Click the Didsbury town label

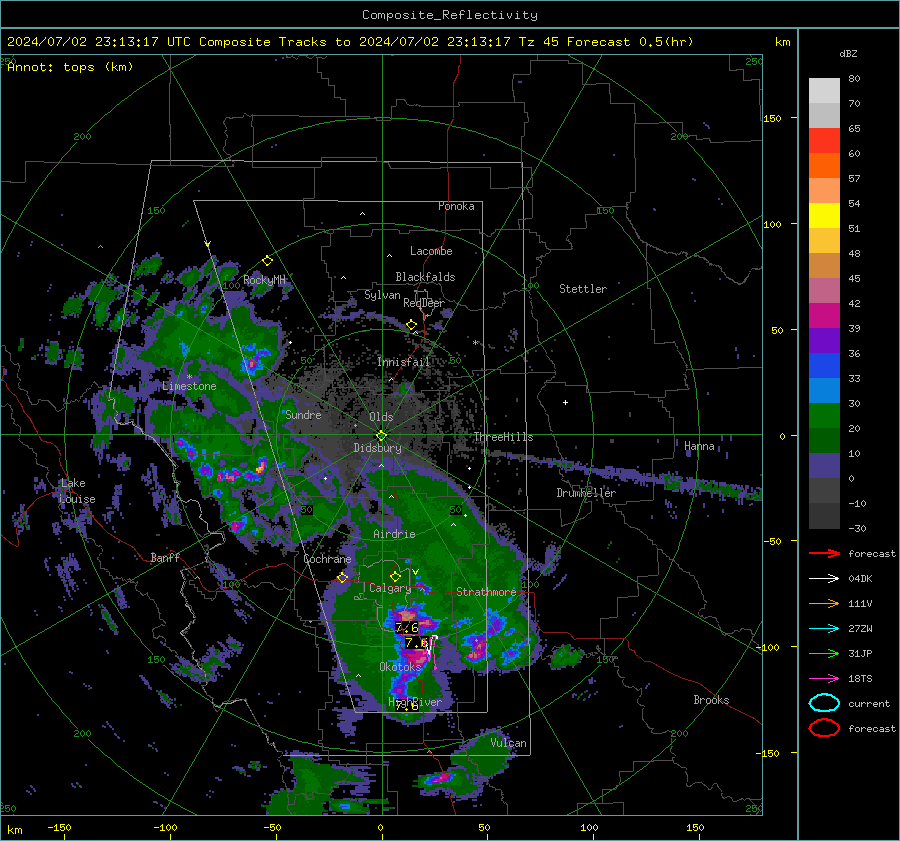tap(377, 448)
